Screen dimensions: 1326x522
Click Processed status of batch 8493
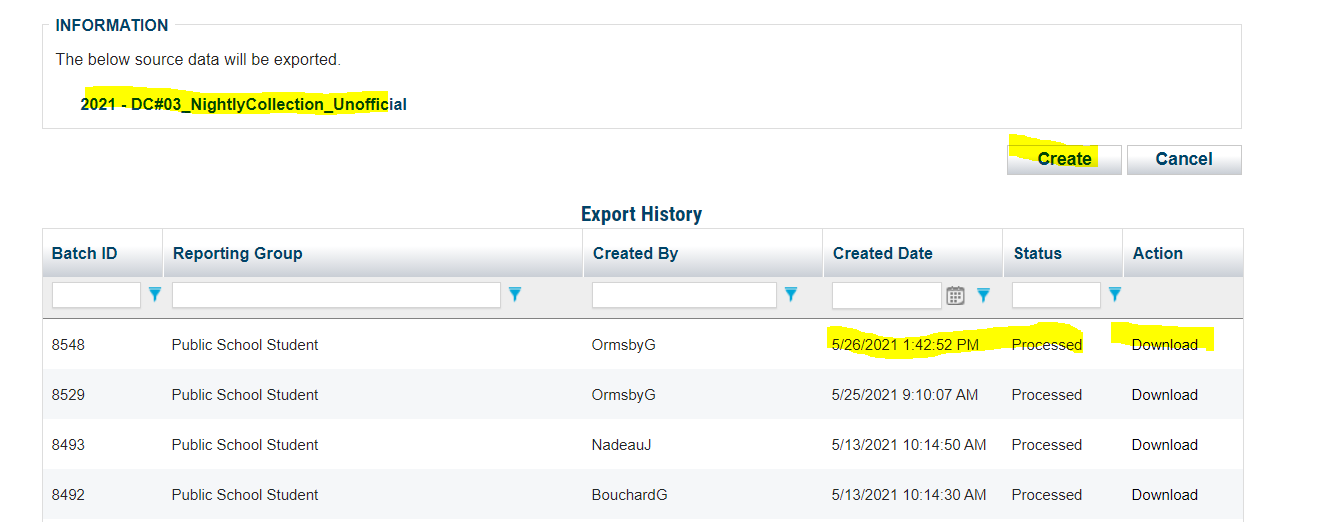click(x=1047, y=445)
